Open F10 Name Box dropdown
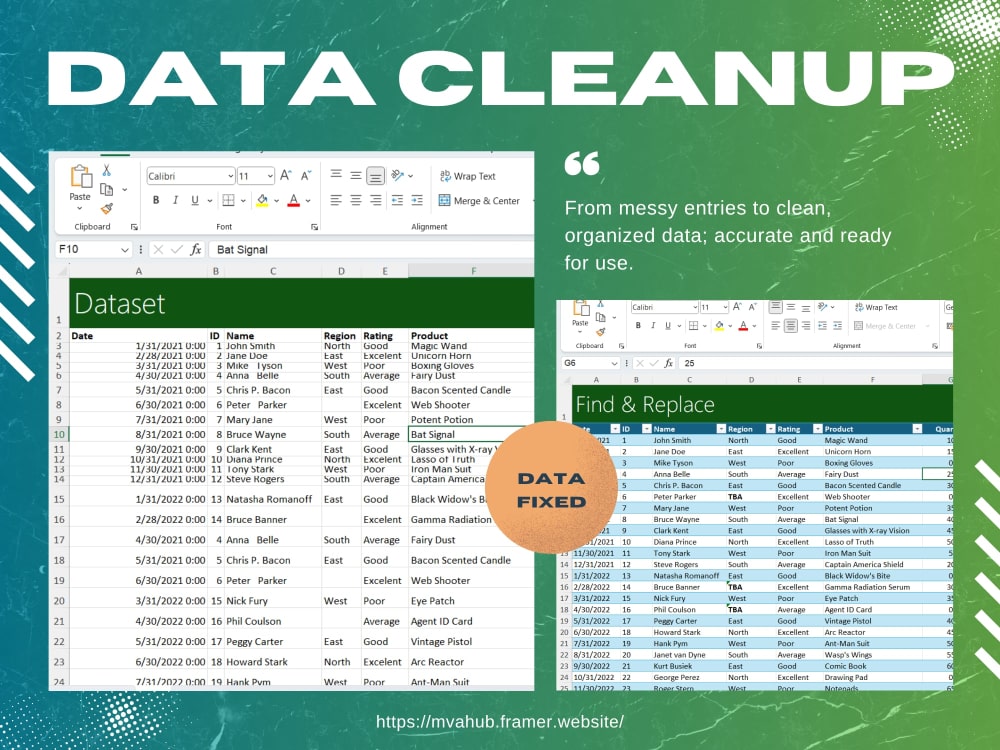Viewport: 1000px width, 750px height. pyautogui.click(x=125, y=249)
